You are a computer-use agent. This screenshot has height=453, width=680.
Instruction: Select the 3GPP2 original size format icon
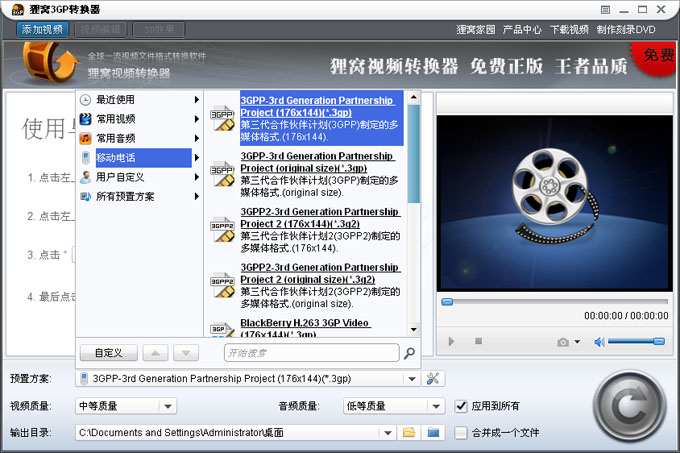coord(222,285)
